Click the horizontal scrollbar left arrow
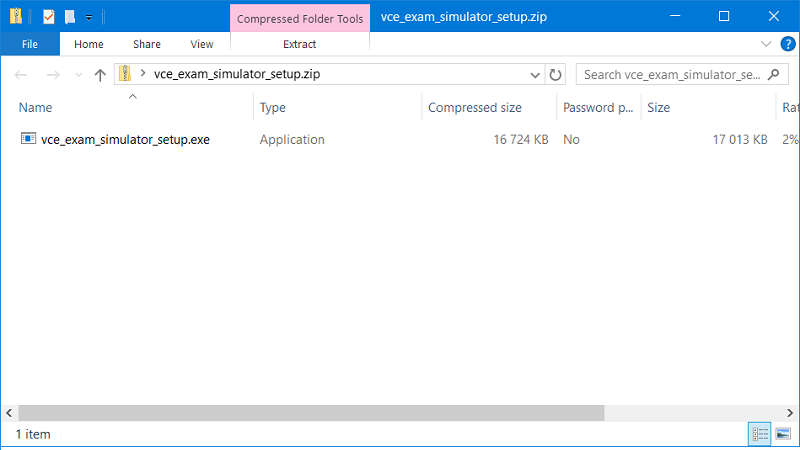 (x=9, y=413)
